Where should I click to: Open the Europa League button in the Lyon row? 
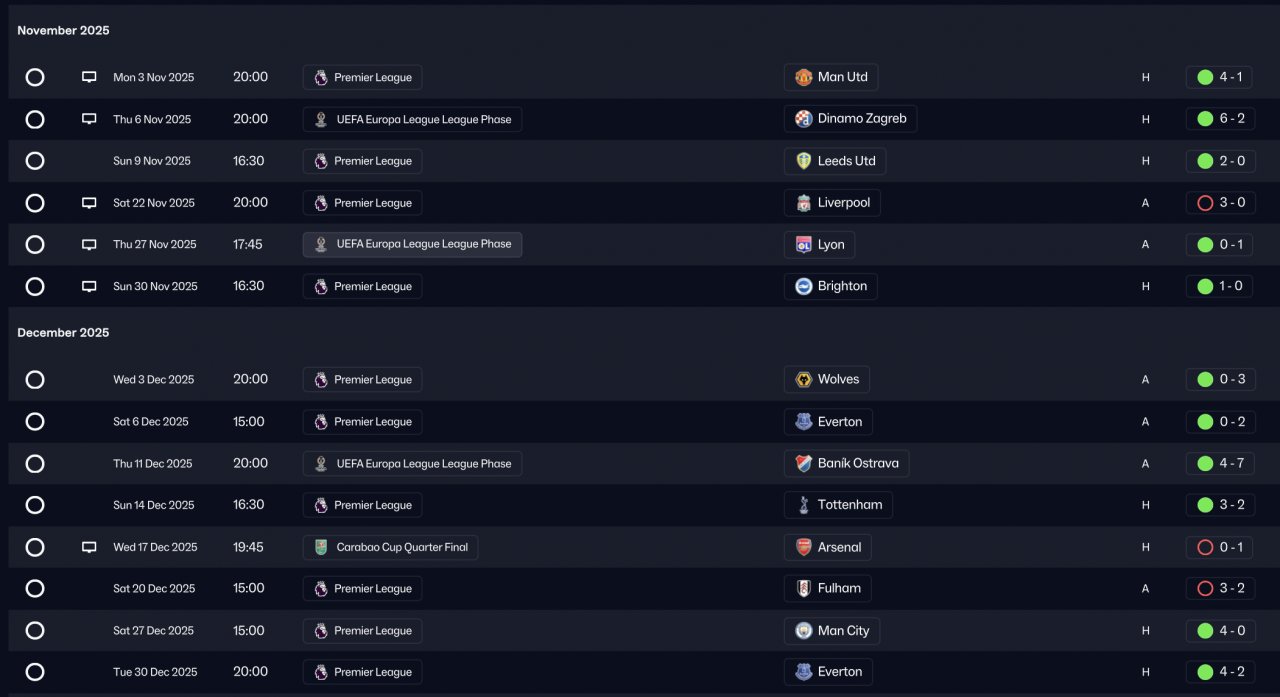[412, 245]
